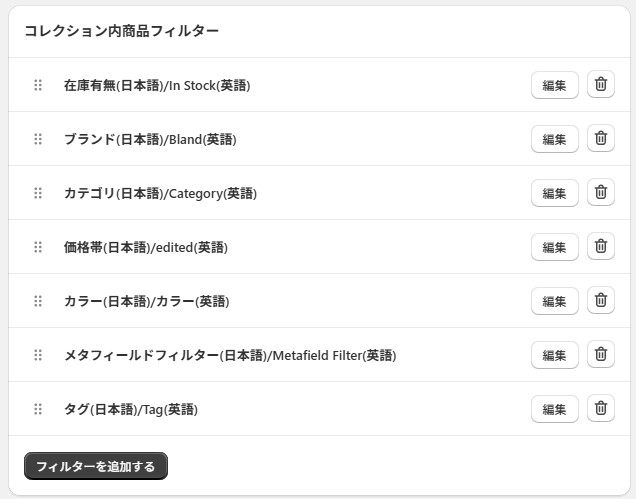Delete the ブランド/Bland filter via trash icon
This screenshot has height=499, width=636.
[601, 138]
